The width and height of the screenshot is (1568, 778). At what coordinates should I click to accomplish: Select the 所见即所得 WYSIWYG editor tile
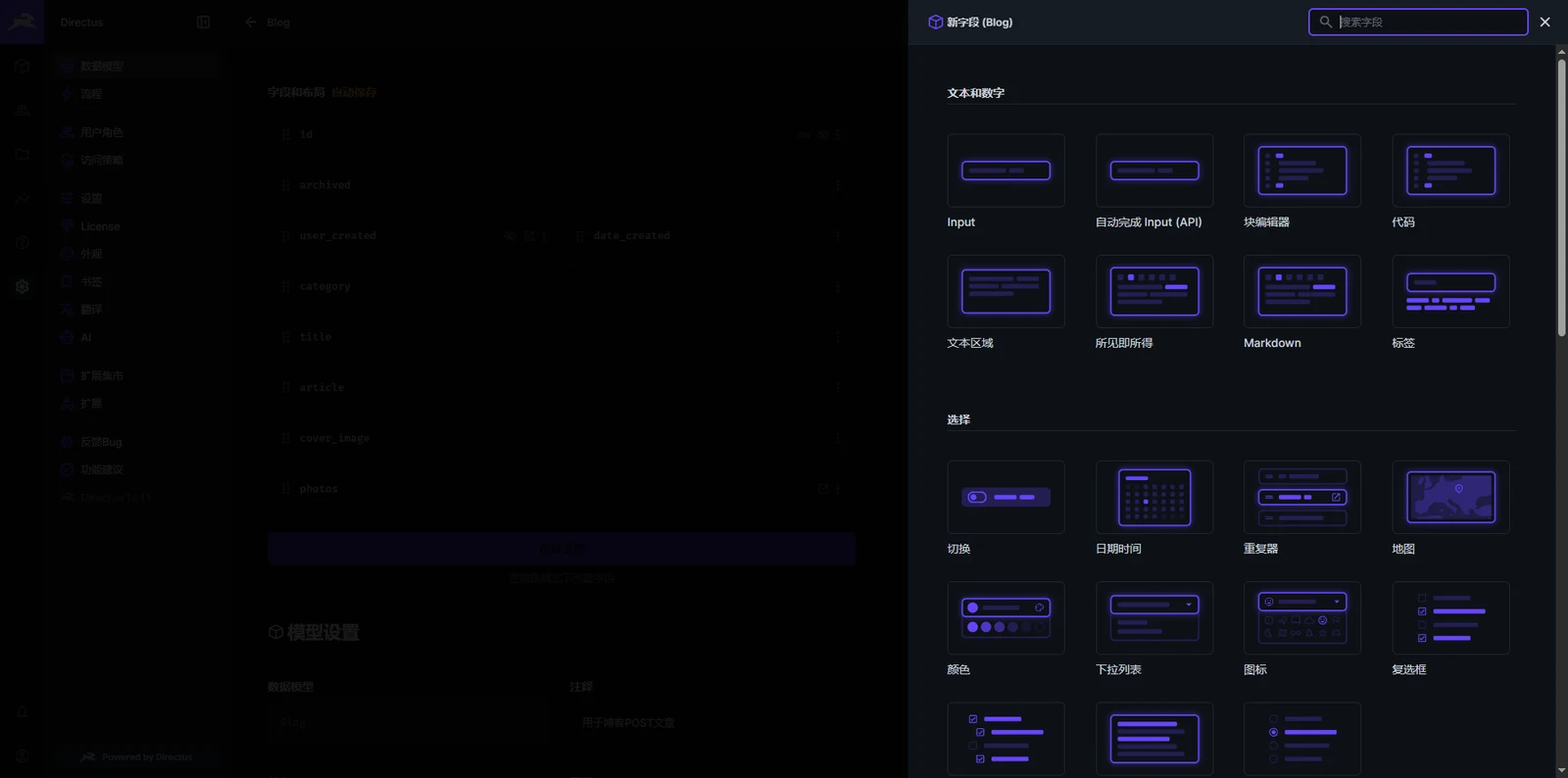(x=1154, y=291)
